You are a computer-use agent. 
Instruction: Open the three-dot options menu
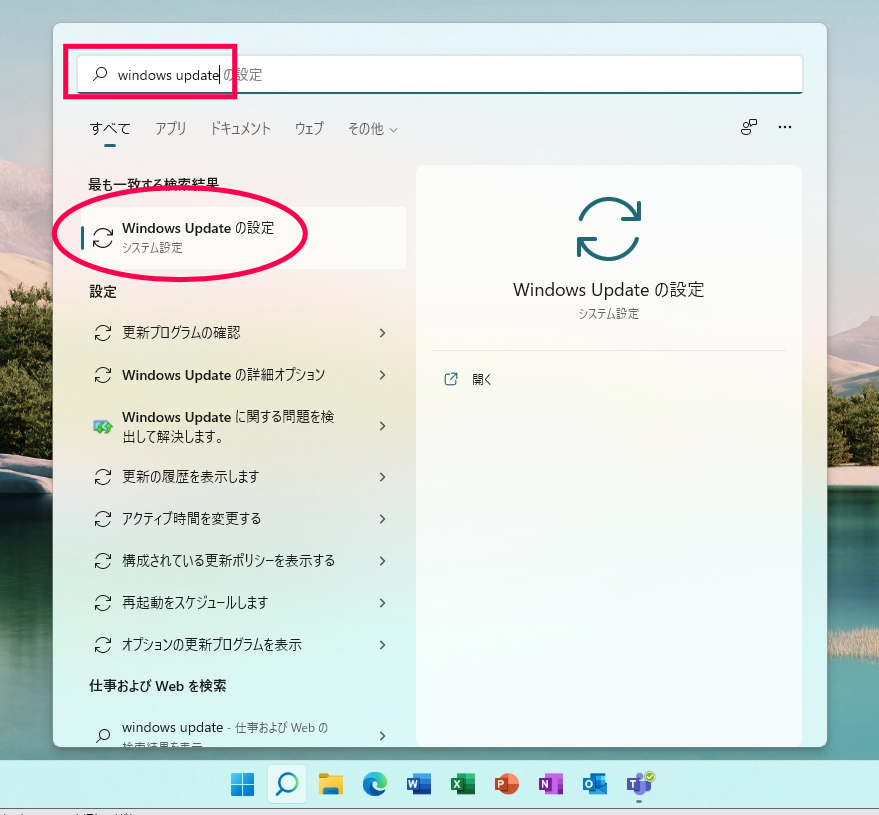(x=785, y=127)
